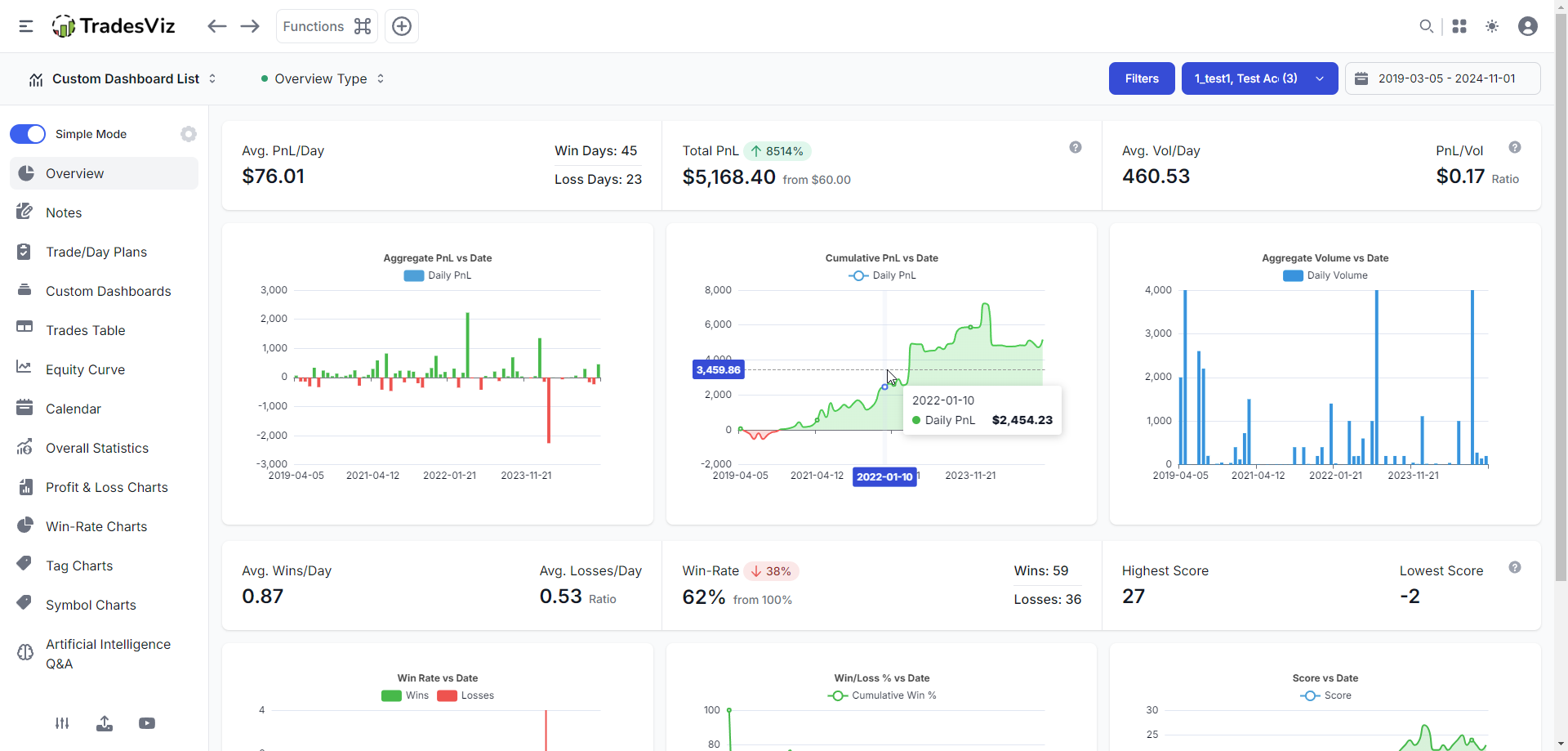Open the Trades Table page
Screen dimensions: 1568x751
click(x=104, y=330)
